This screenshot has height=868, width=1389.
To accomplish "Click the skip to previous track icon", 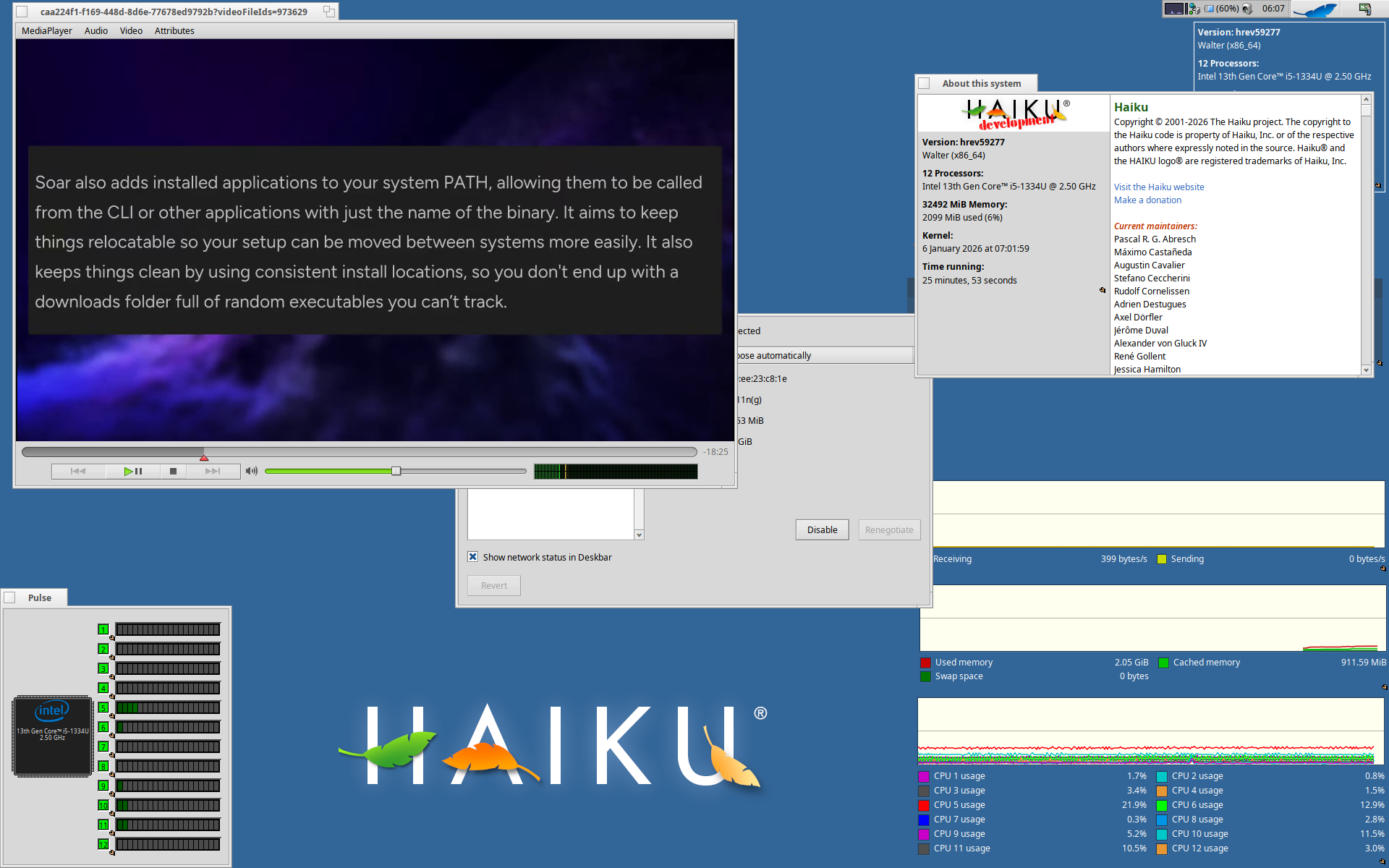I will click(78, 471).
